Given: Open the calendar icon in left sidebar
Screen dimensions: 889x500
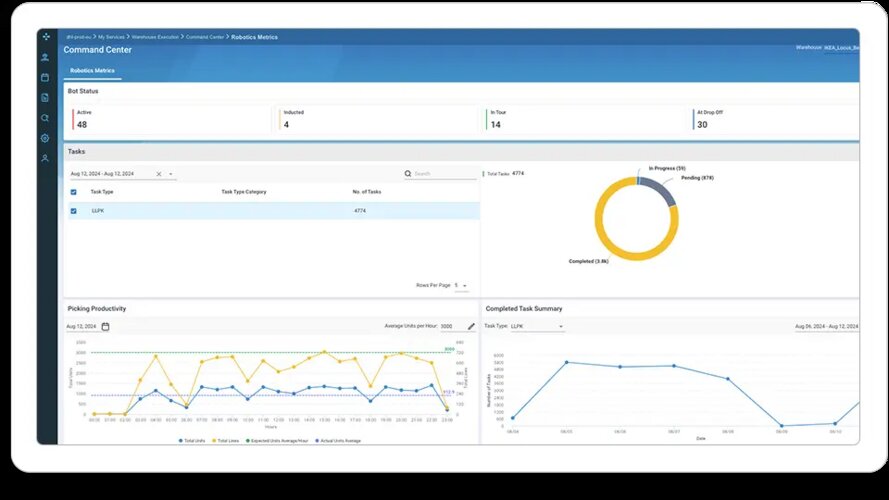Looking at the screenshot, I should coord(45,77).
